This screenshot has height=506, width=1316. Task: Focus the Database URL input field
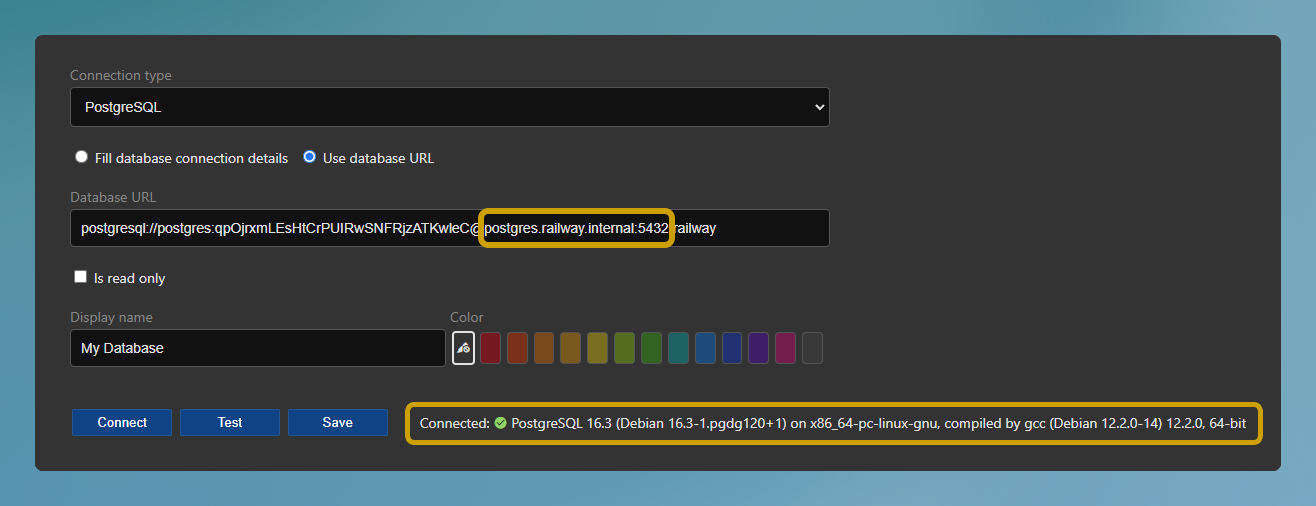[450, 228]
